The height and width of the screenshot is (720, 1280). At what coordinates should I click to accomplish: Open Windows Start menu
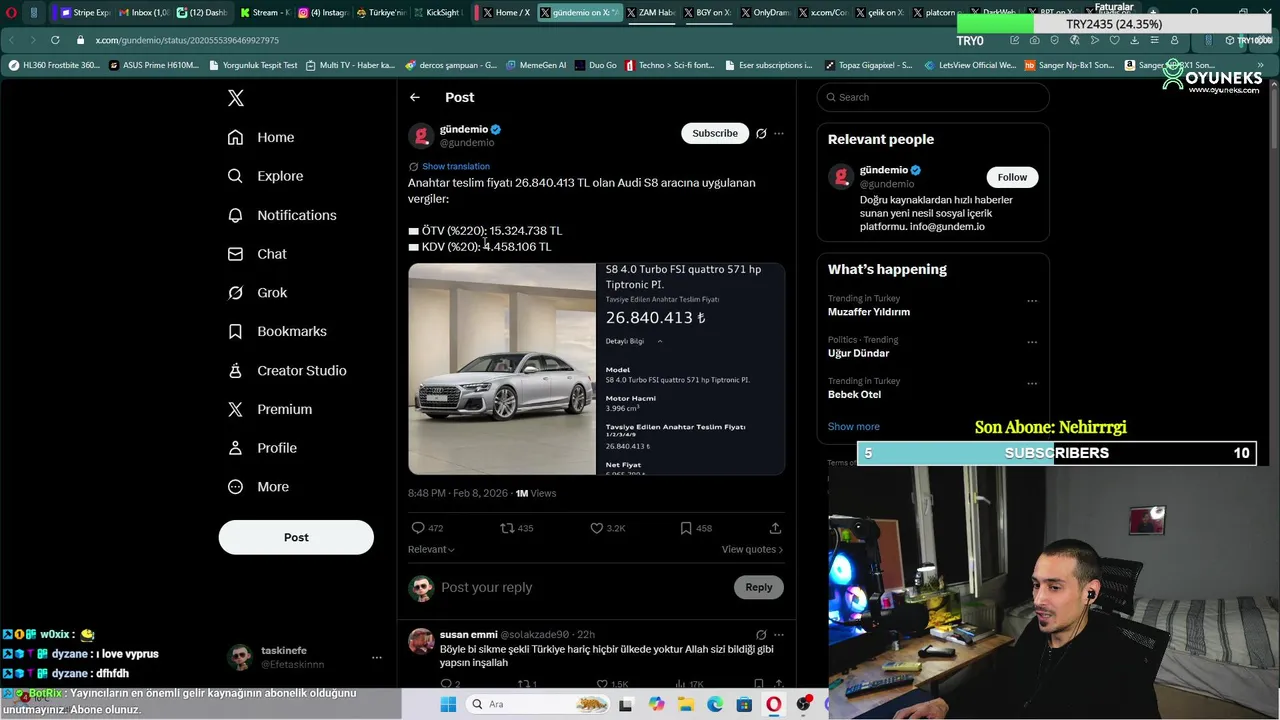tap(448, 704)
